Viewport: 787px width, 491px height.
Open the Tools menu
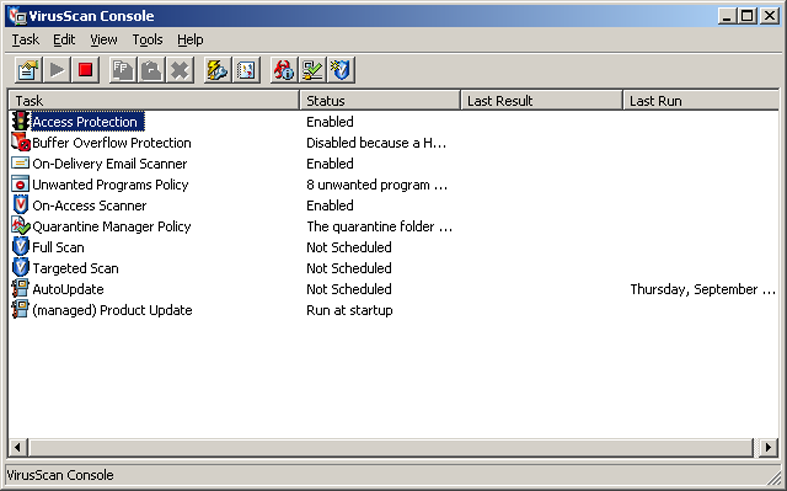[x=147, y=40]
